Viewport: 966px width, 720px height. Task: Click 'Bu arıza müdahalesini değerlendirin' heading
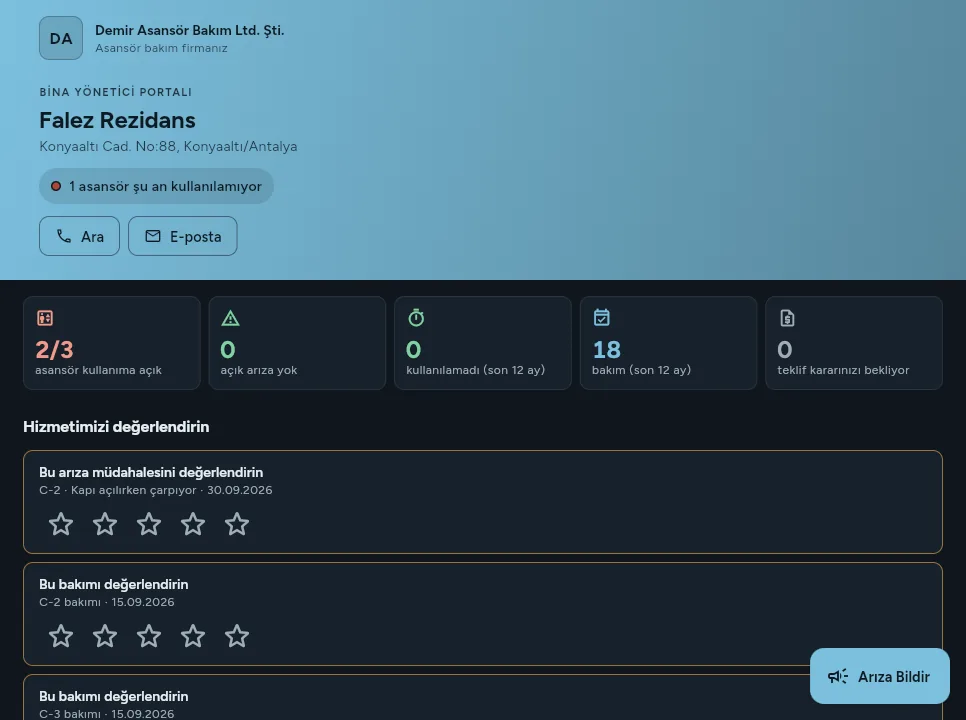(x=151, y=472)
